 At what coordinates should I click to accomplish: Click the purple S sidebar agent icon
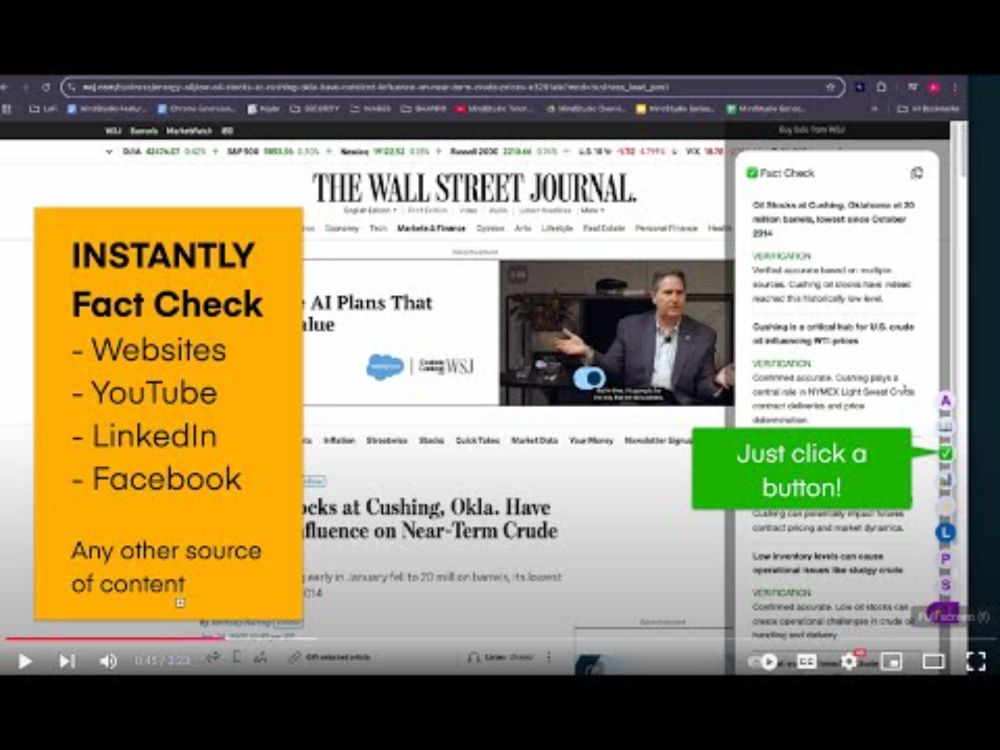(945, 584)
